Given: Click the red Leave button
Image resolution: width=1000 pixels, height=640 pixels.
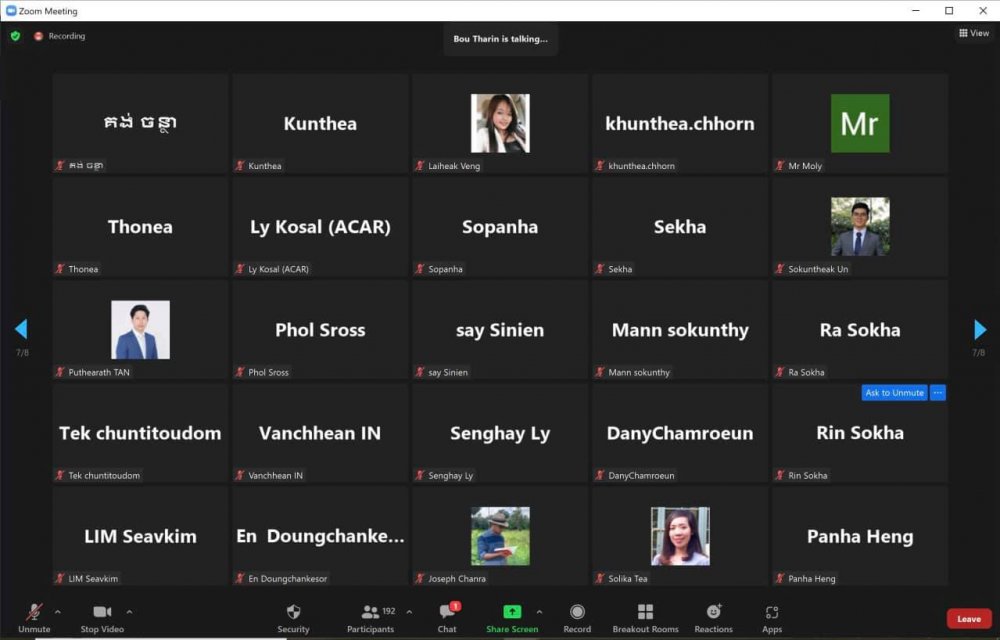Looking at the screenshot, I should pos(968,619).
